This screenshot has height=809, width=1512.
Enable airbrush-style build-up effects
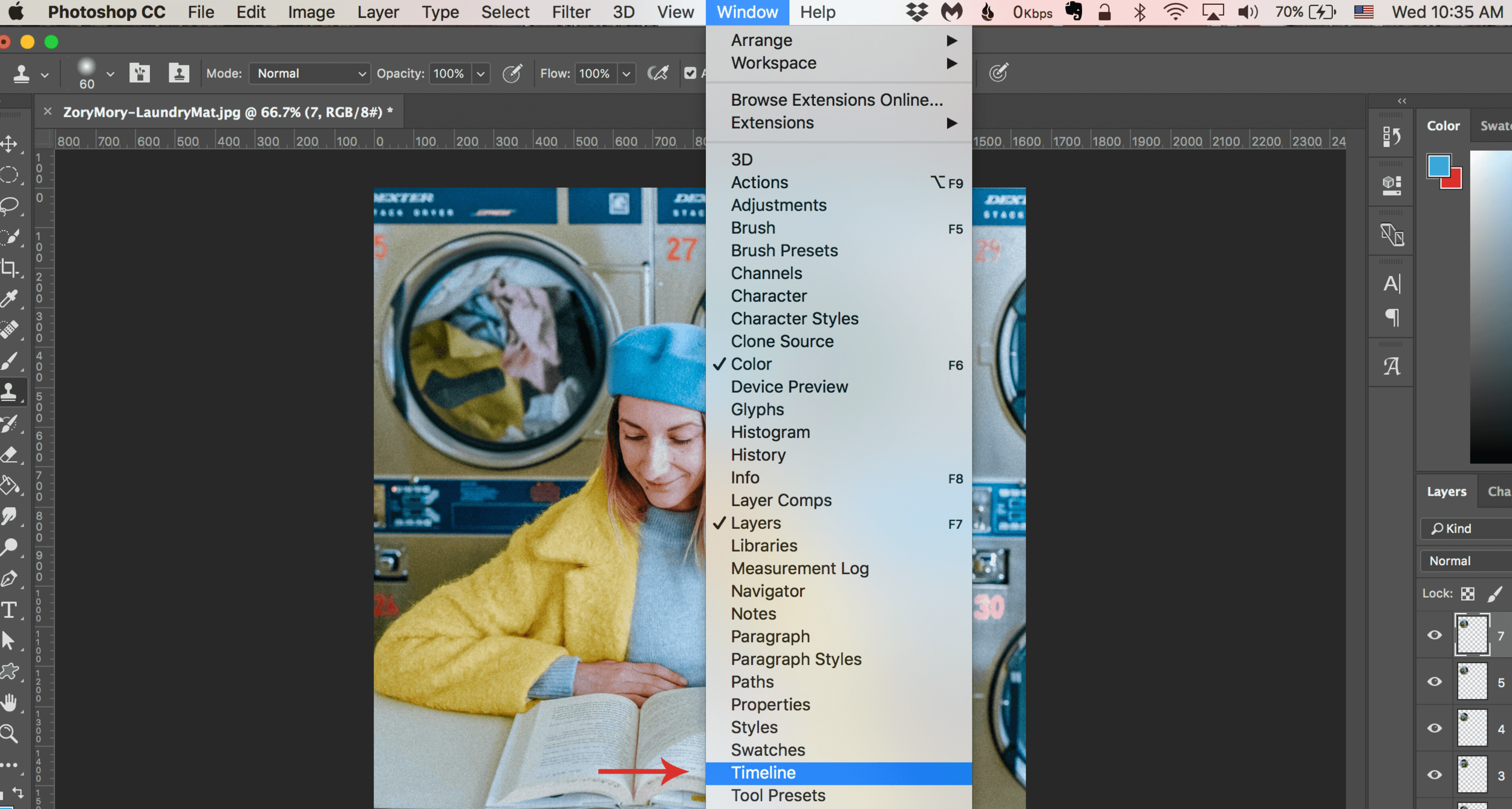pos(658,73)
